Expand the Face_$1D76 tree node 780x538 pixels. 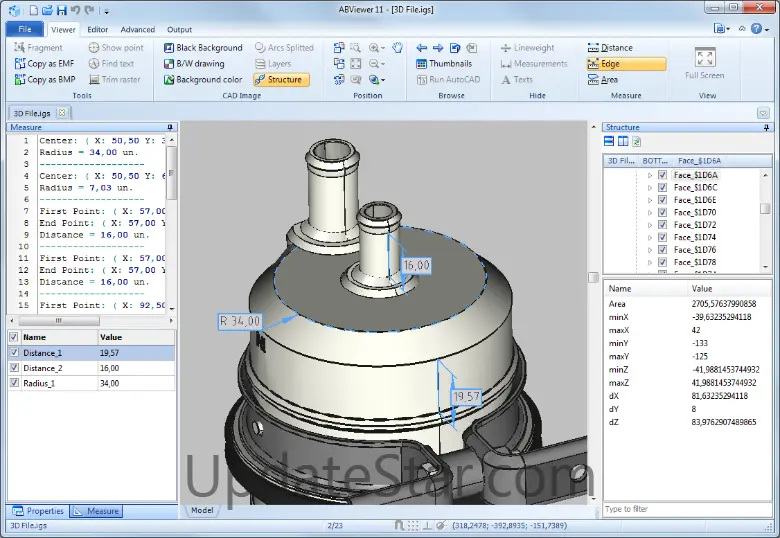click(649, 249)
